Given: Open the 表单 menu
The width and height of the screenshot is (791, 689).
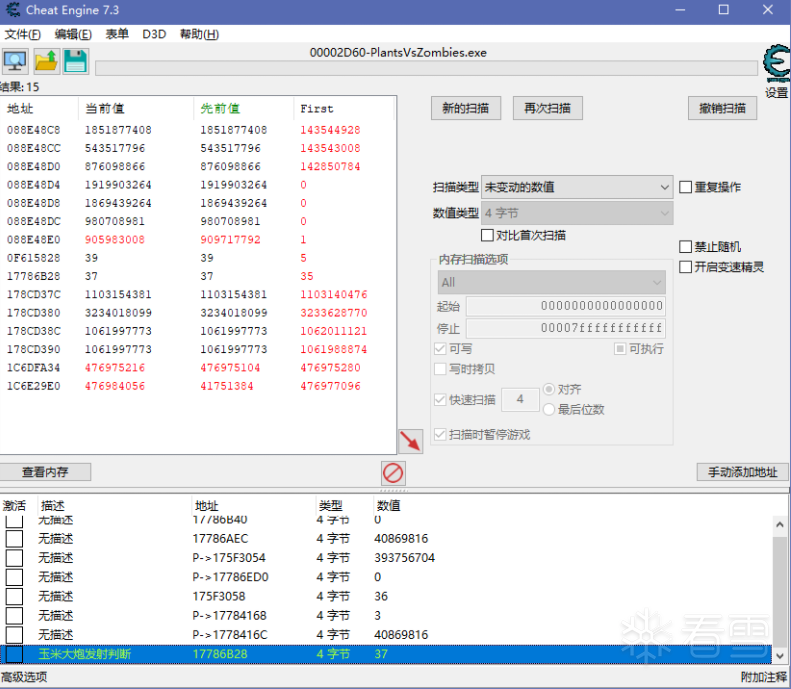Looking at the screenshot, I should 117,34.
